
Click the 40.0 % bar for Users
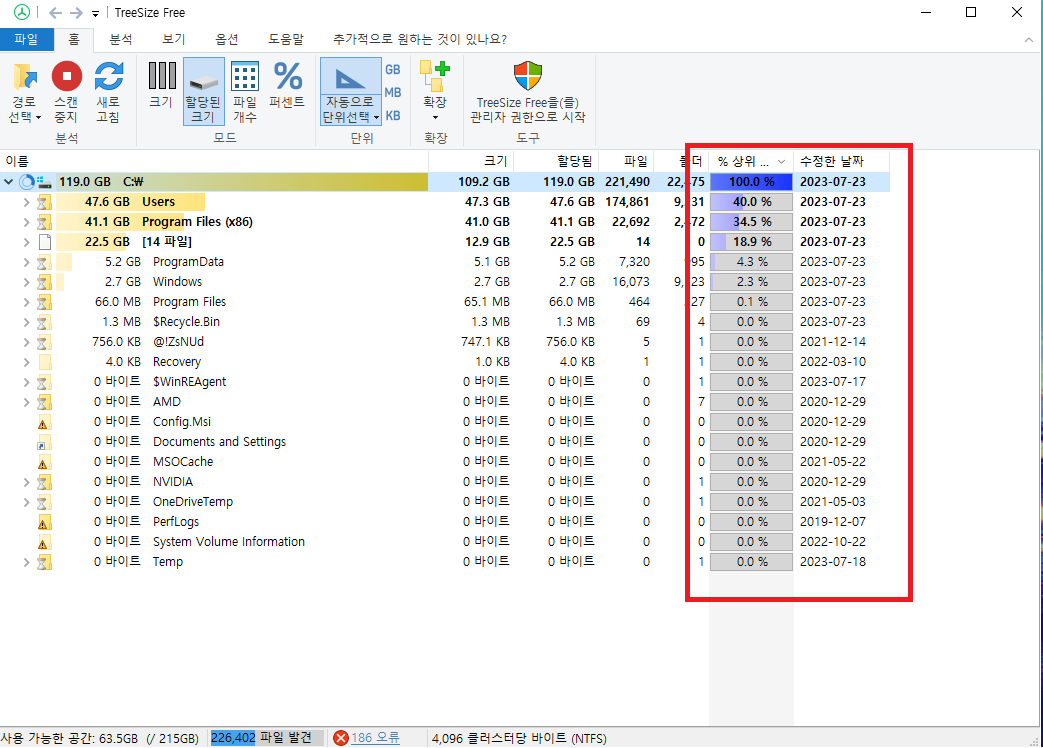click(751, 202)
